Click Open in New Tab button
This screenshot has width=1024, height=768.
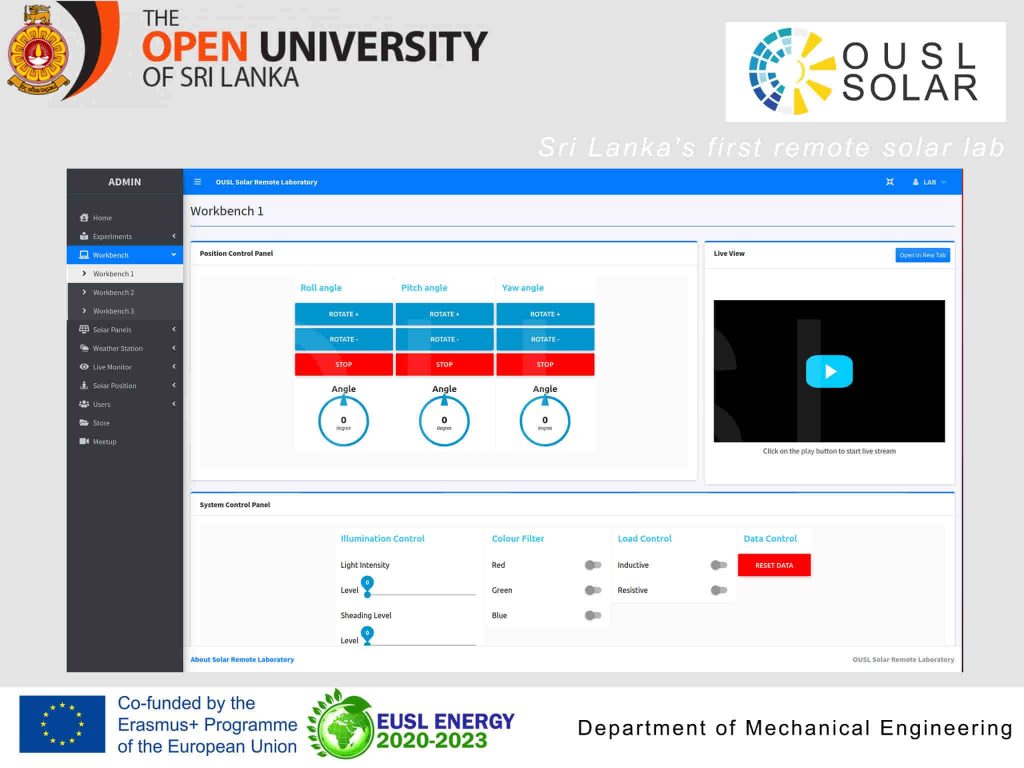[x=922, y=255]
